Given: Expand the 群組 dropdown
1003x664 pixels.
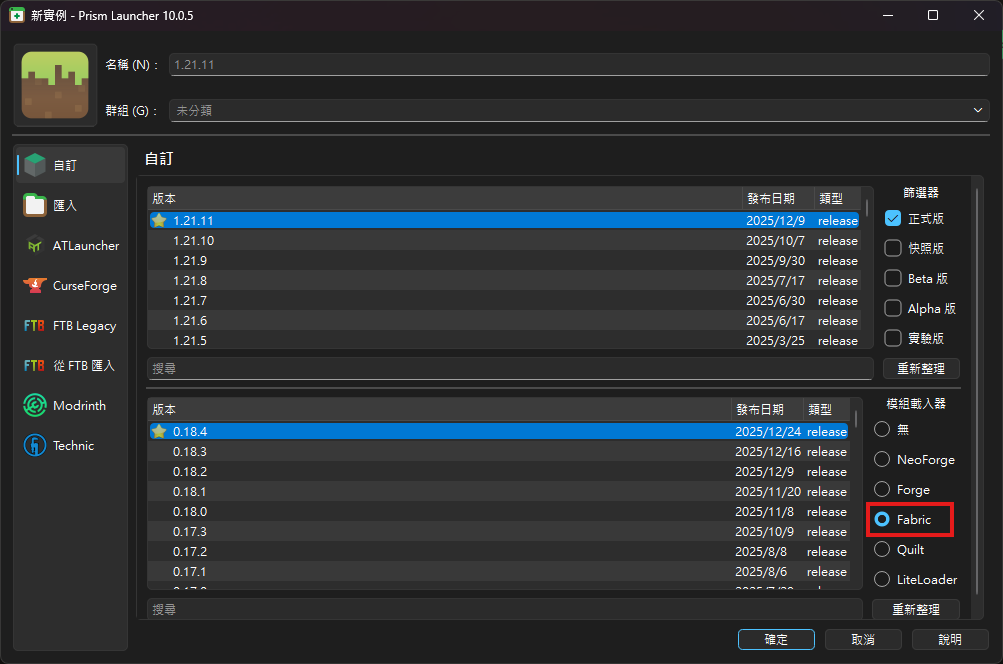Looking at the screenshot, I should click(979, 111).
